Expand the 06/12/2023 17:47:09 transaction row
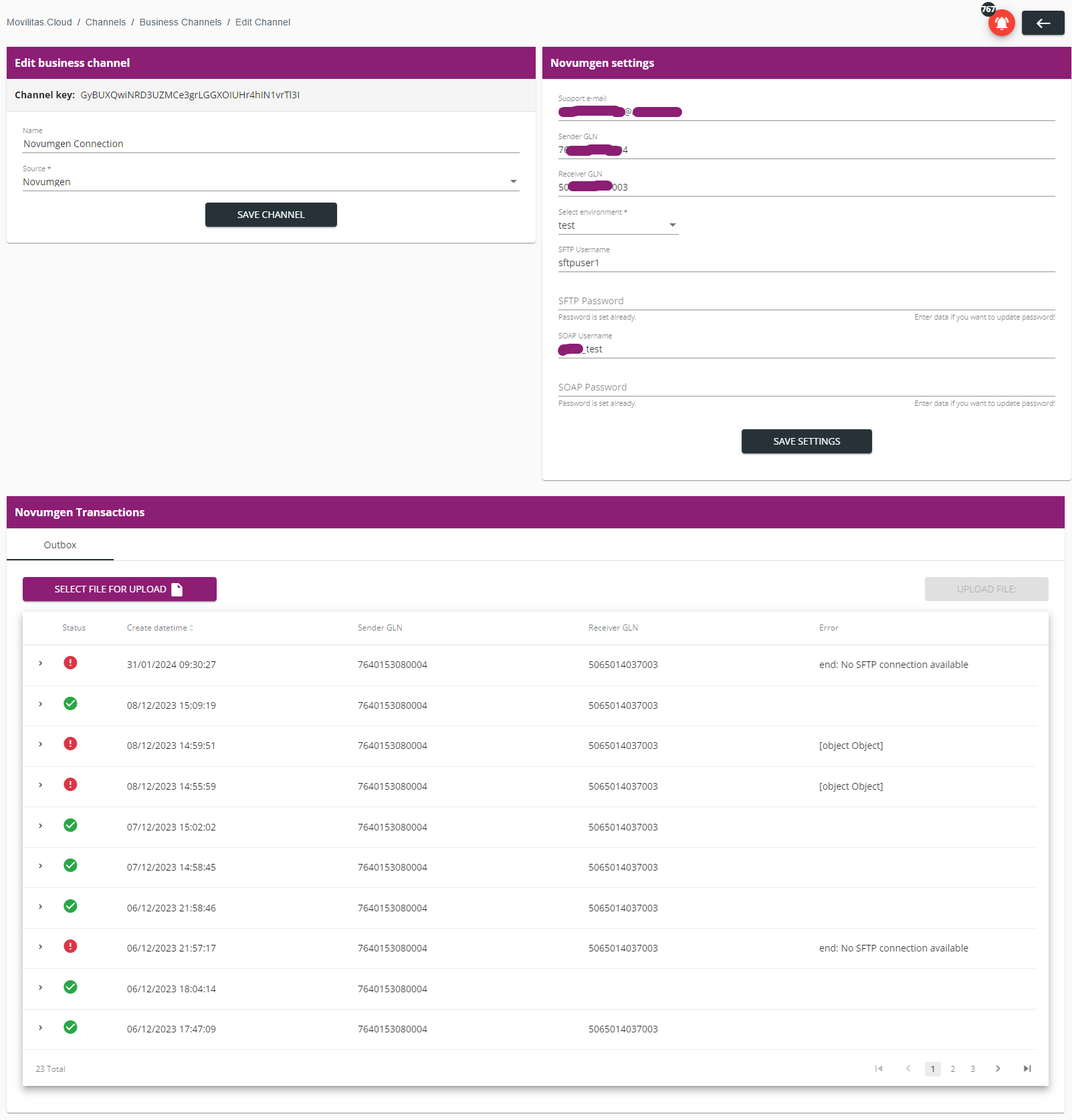Screen dimensions: 1072x1120 tap(41, 1028)
